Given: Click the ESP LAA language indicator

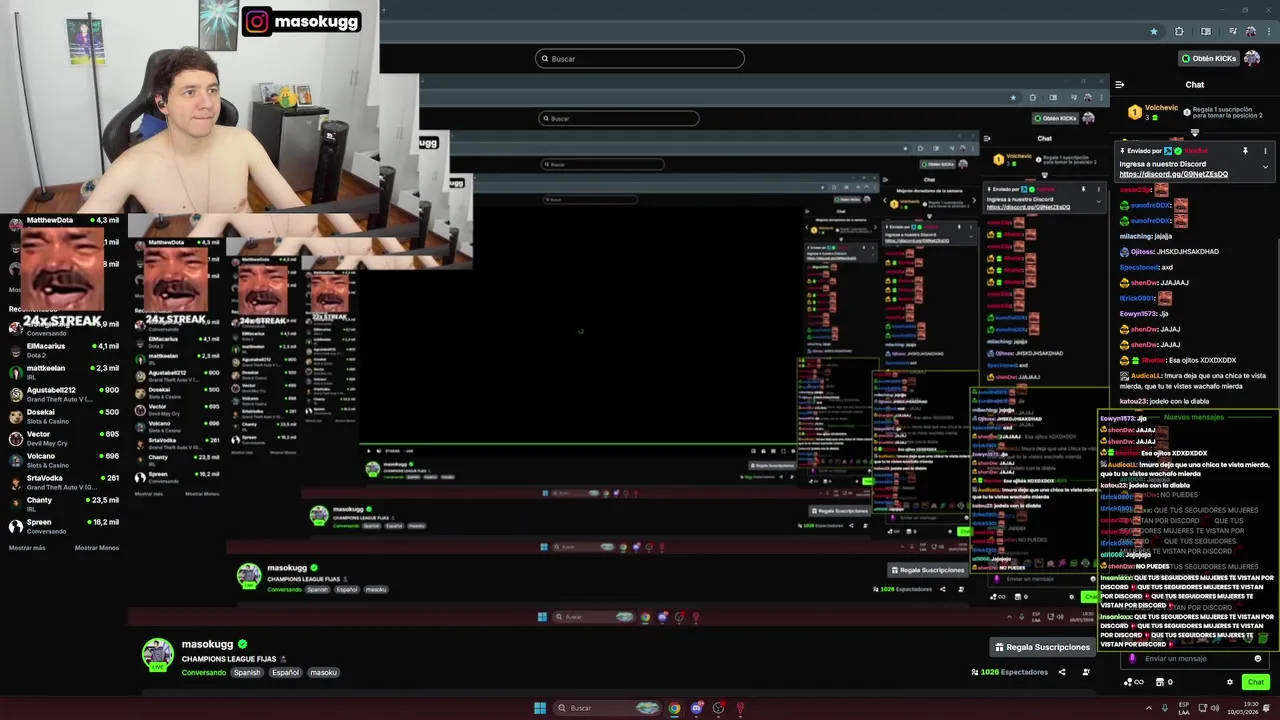Looking at the screenshot, I should point(1184,708).
